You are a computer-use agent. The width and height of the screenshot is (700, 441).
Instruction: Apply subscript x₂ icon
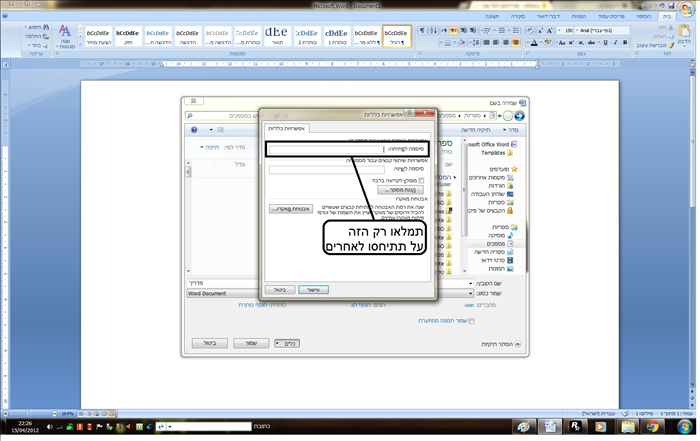point(581,42)
